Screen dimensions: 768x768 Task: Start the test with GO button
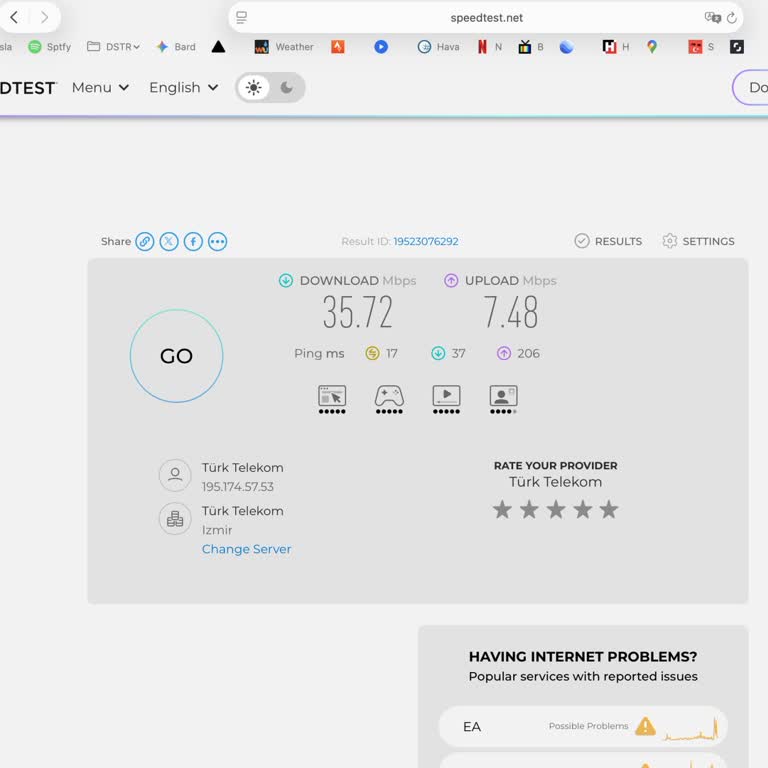176,356
